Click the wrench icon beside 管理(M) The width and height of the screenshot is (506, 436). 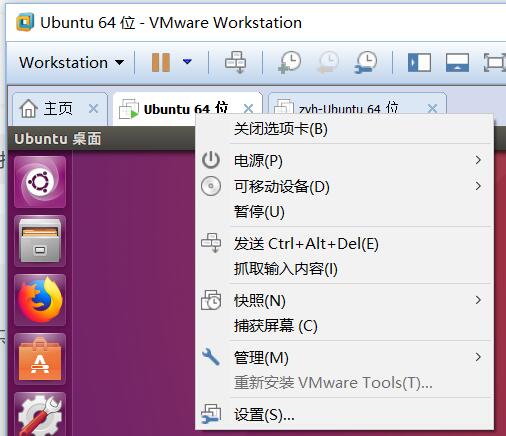coord(211,357)
